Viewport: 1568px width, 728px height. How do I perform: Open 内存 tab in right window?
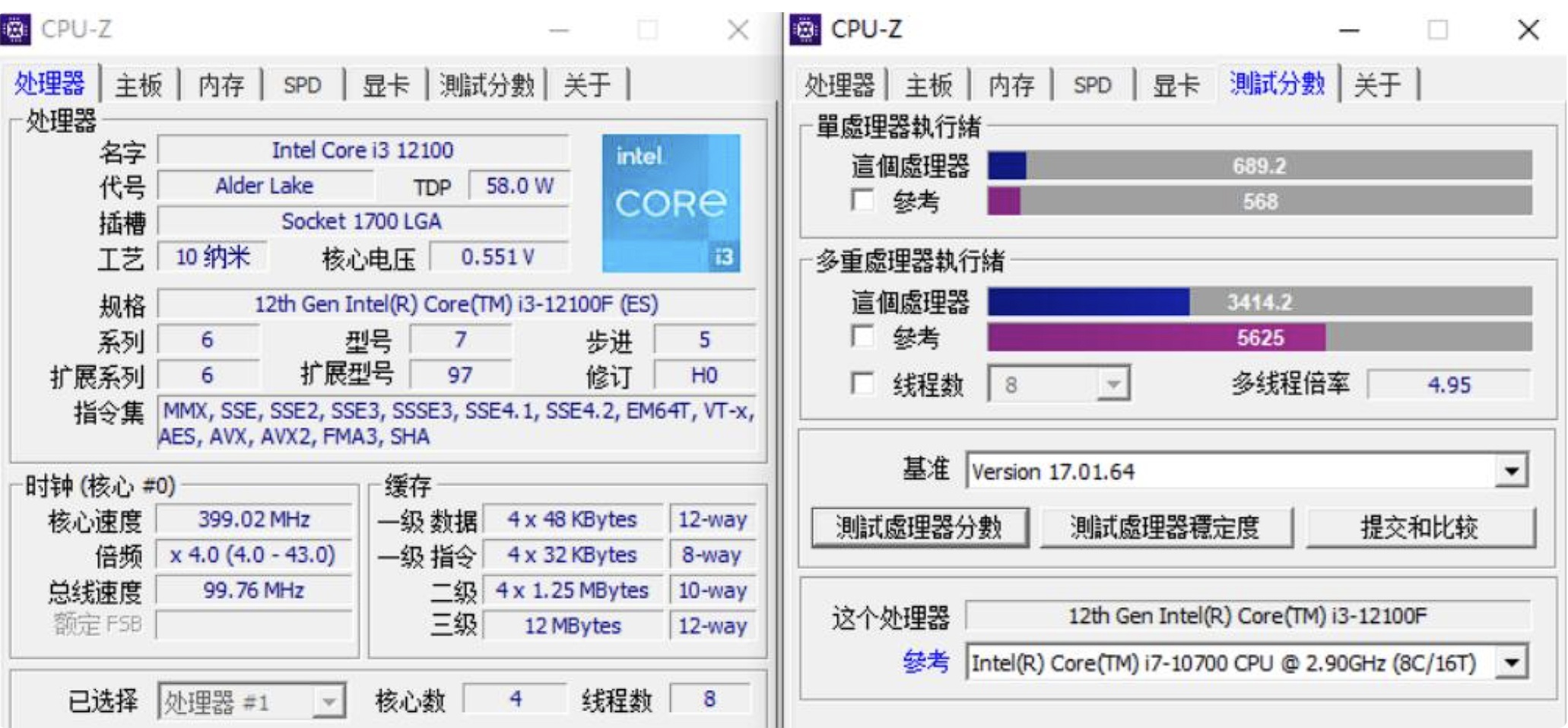tap(1011, 84)
